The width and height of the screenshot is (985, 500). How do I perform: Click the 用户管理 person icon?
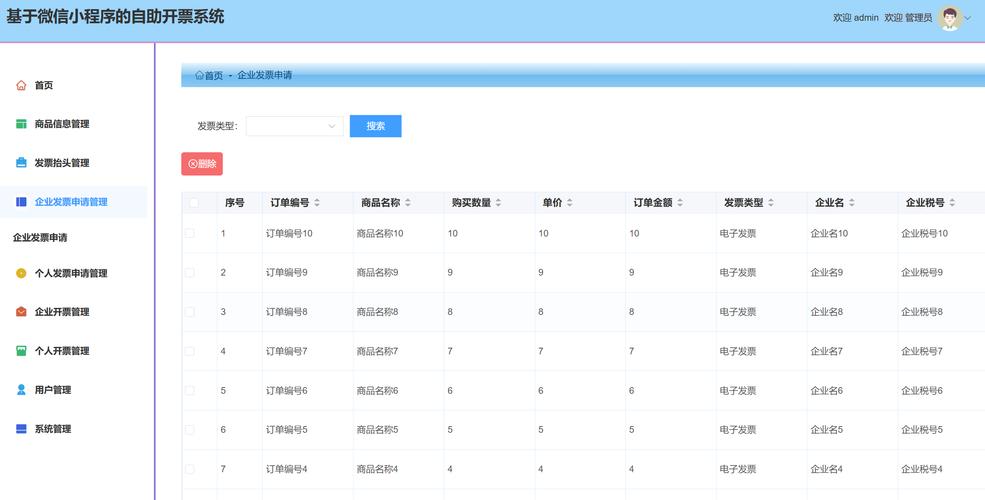click(21, 389)
